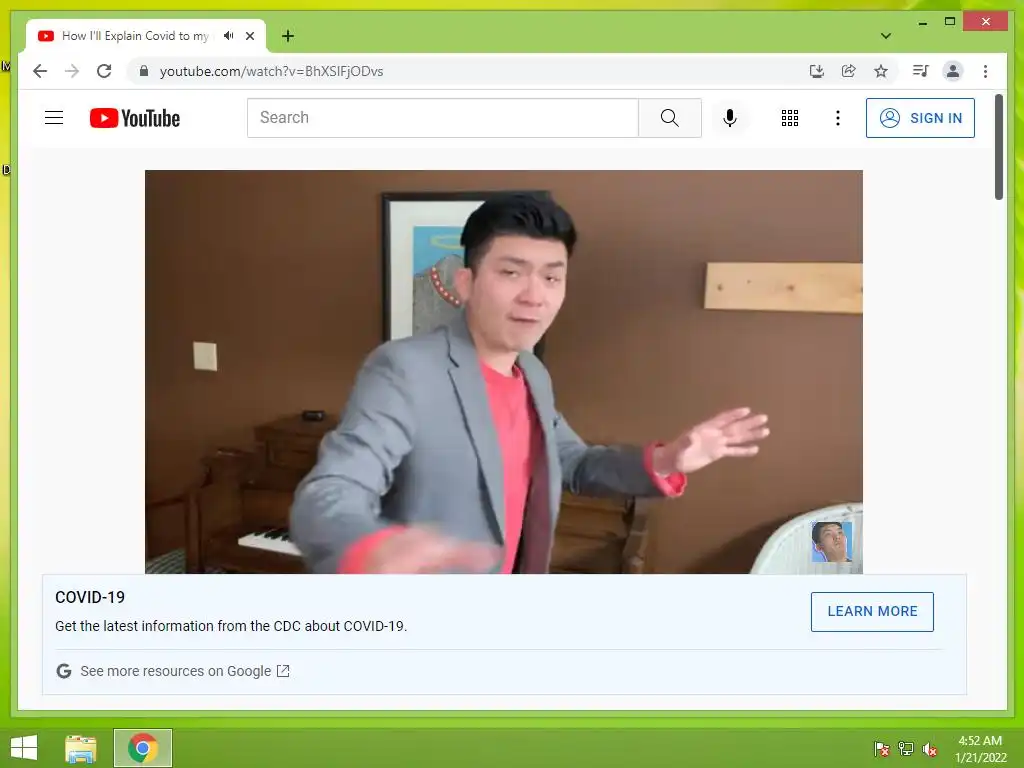Click the Chrome taskbar icon
This screenshot has height=768, width=1024.
[x=143, y=748]
